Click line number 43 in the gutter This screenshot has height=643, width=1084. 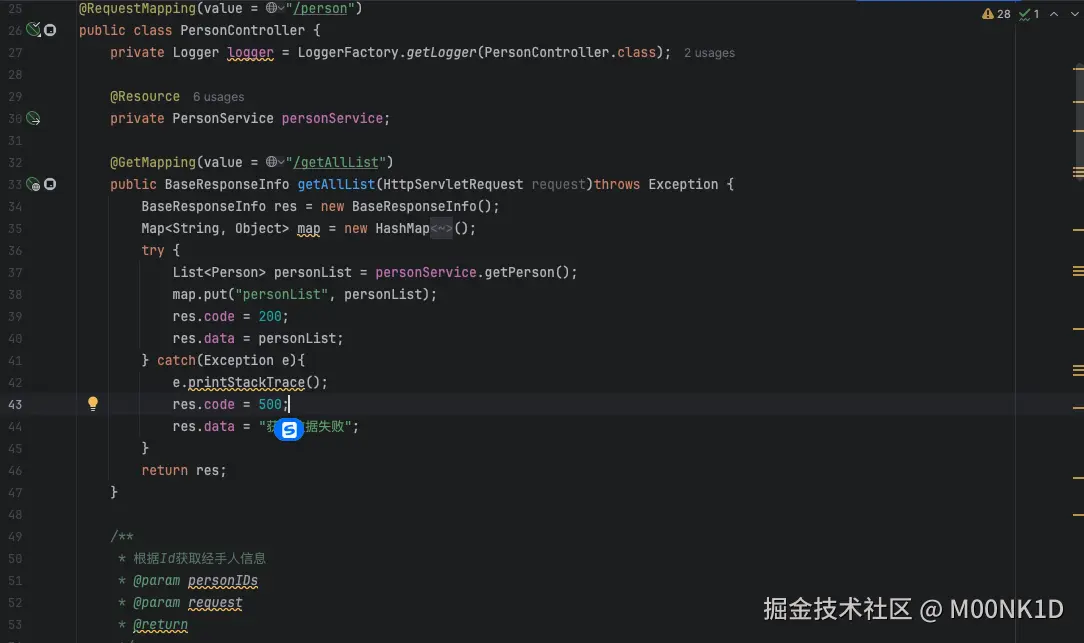click(x=16, y=403)
